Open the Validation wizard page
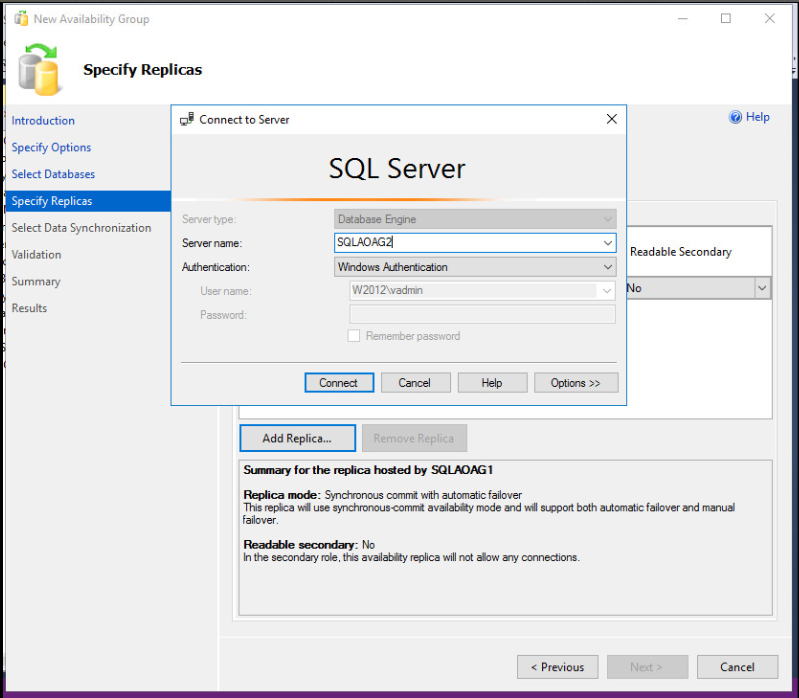This screenshot has height=698, width=799. pyautogui.click(x=36, y=255)
